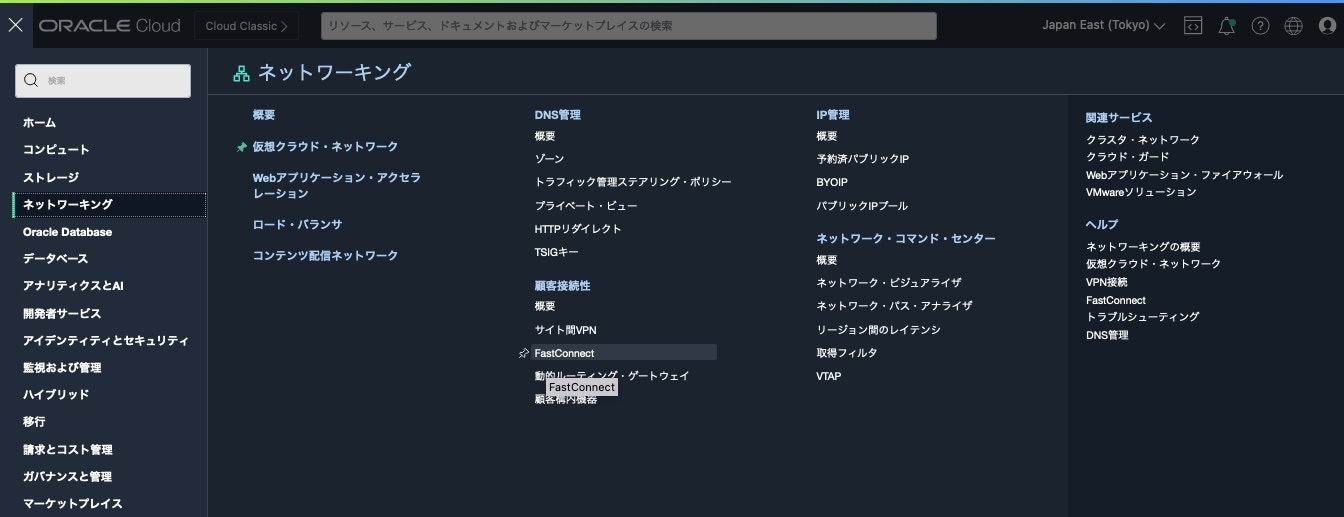The height and width of the screenshot is (517, 1344).
Task: Select コンピュート in the sidebar
Action: click(56, 150)
